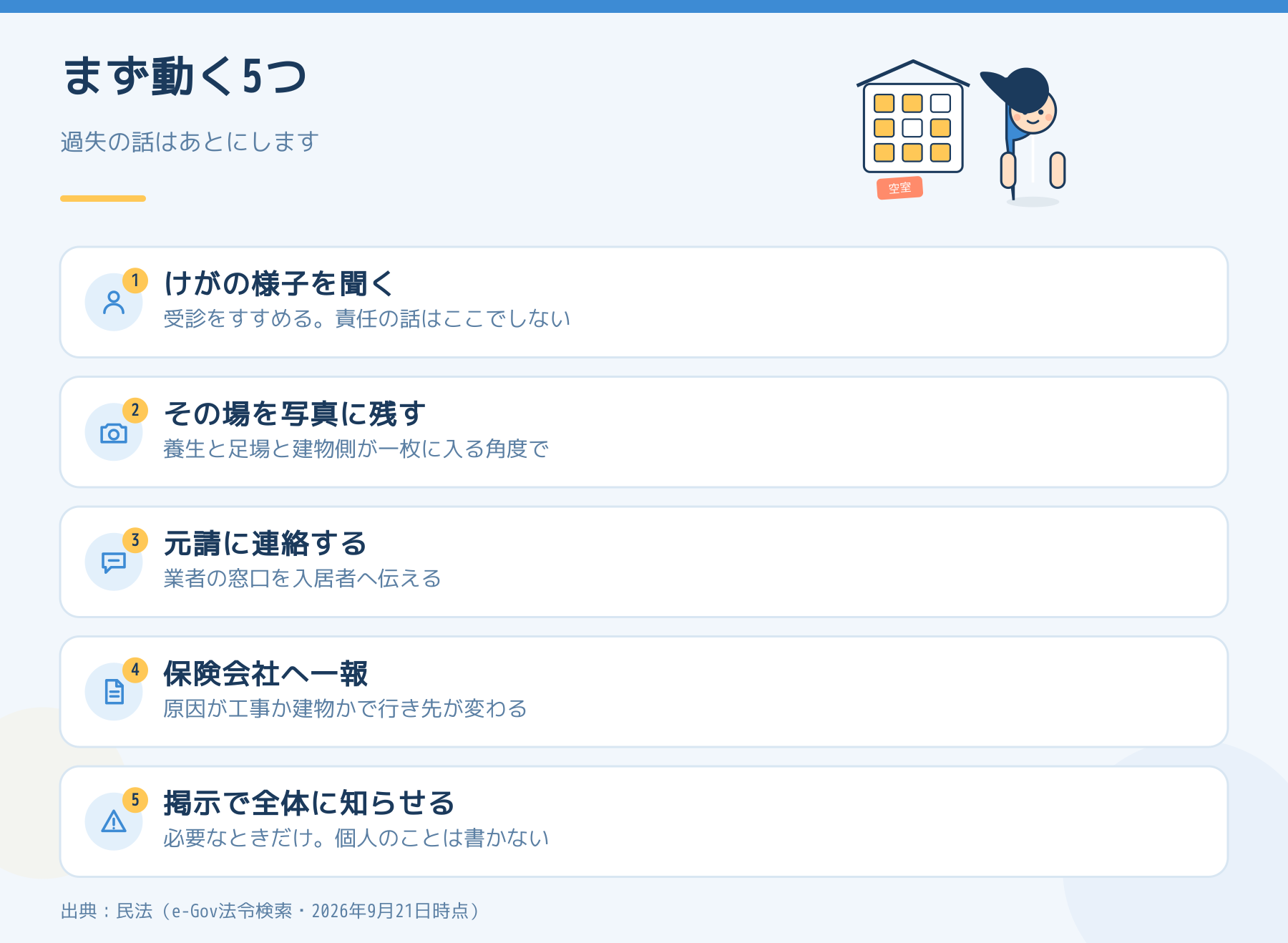Screen dimensions: 1288x943
Task: Select the heading 保険会社へ一報
Action: [265, 674]
